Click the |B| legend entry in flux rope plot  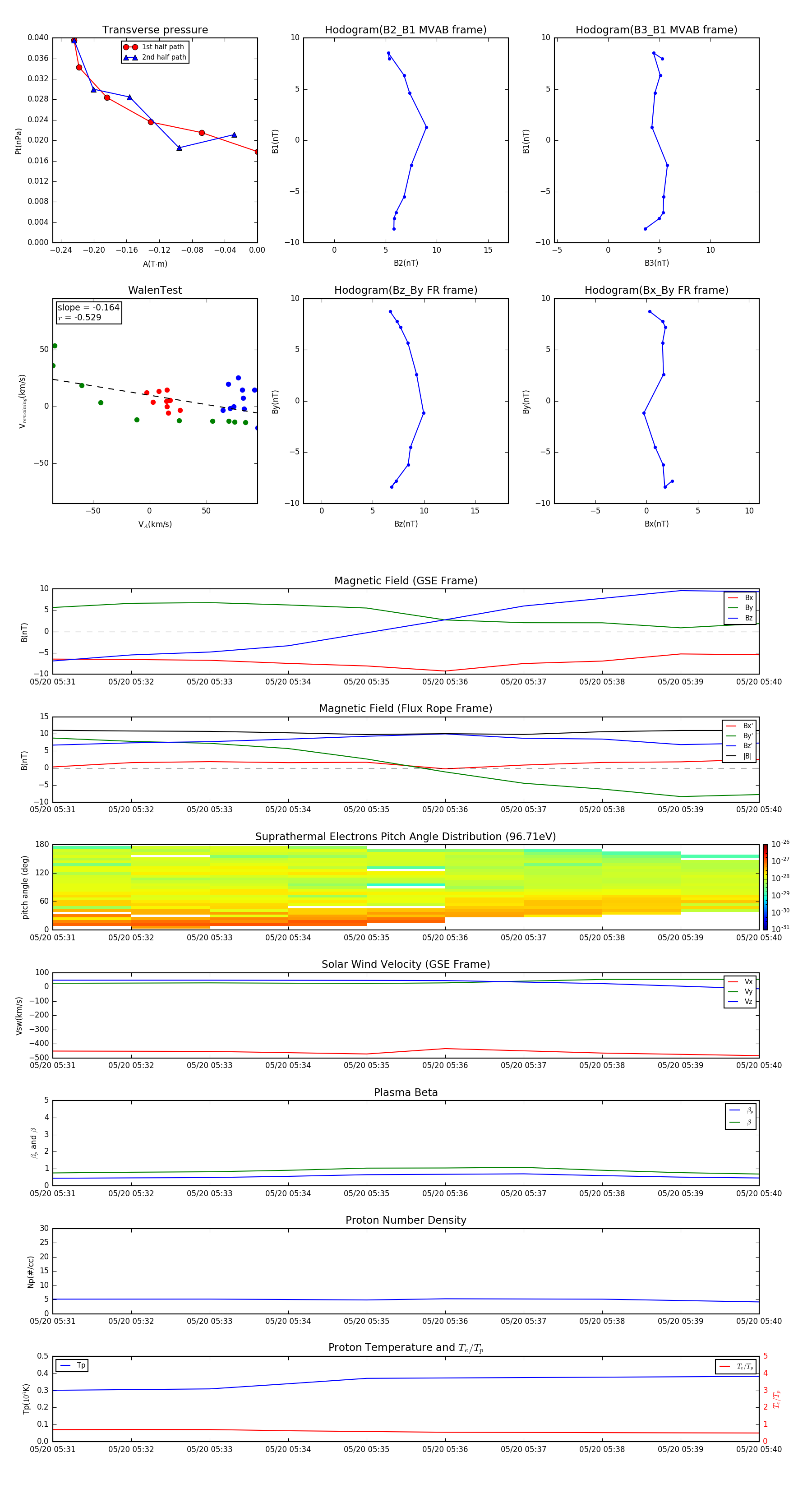(x=739, y=756)
